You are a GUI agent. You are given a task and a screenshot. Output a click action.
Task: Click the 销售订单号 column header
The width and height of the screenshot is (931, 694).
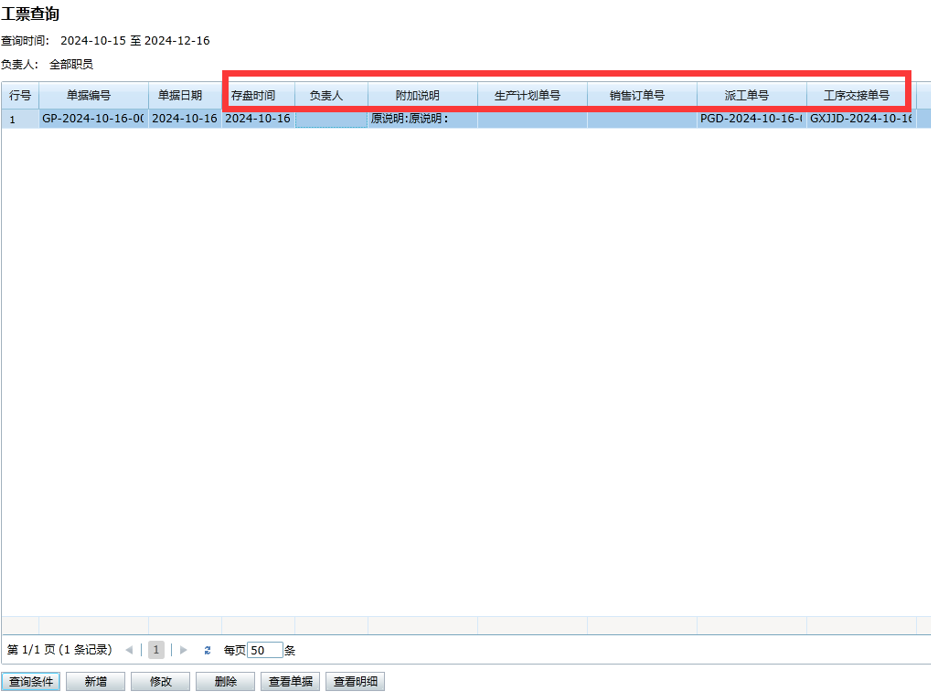637,96
